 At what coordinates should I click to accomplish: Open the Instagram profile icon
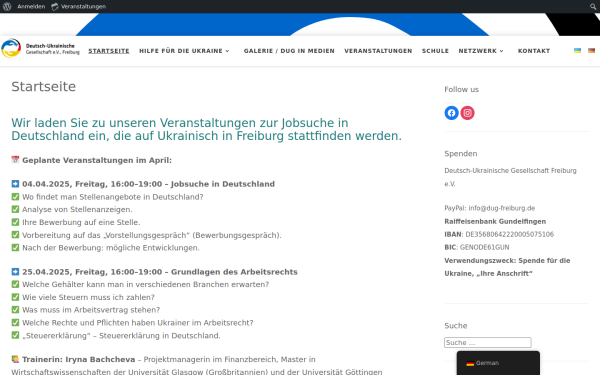click(x=467, y=113)
